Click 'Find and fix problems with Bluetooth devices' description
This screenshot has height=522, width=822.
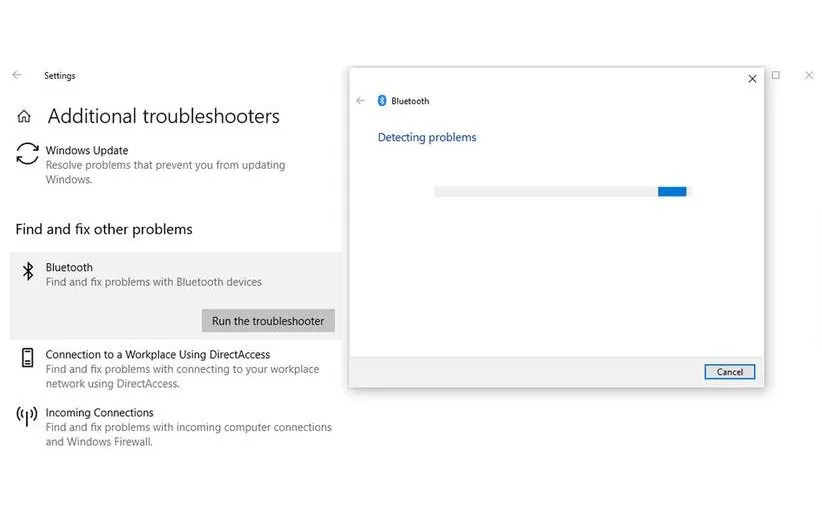point(154,282)
